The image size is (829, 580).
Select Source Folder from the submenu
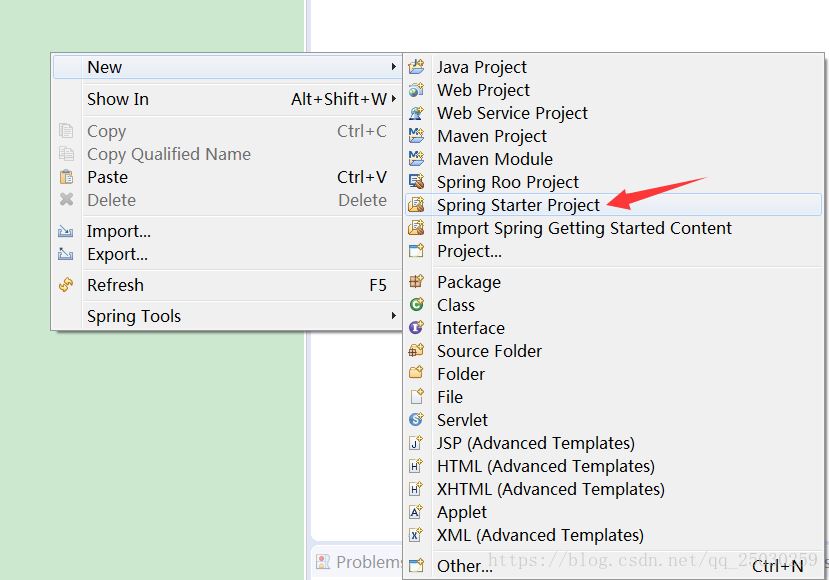489,351
